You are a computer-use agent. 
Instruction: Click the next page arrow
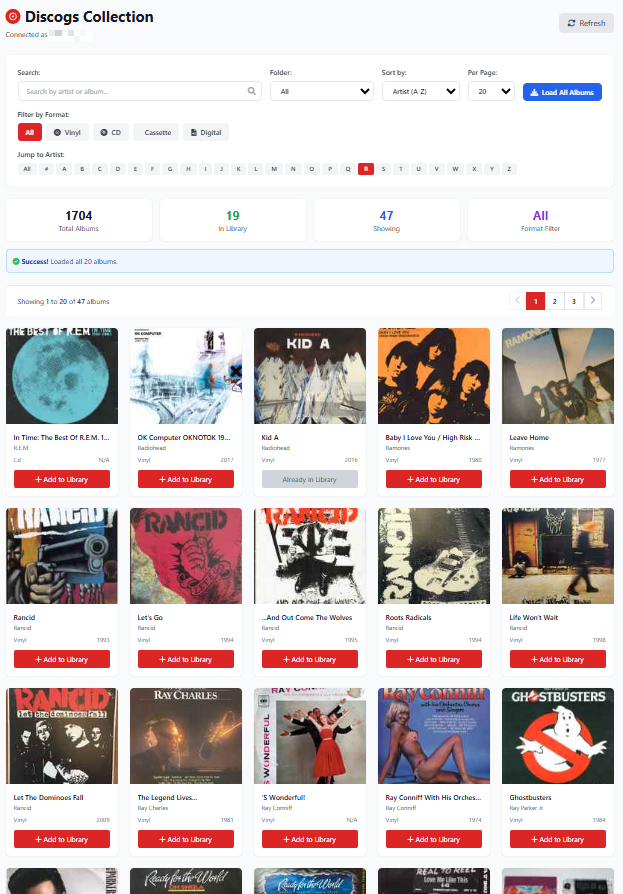click(593, 300)
